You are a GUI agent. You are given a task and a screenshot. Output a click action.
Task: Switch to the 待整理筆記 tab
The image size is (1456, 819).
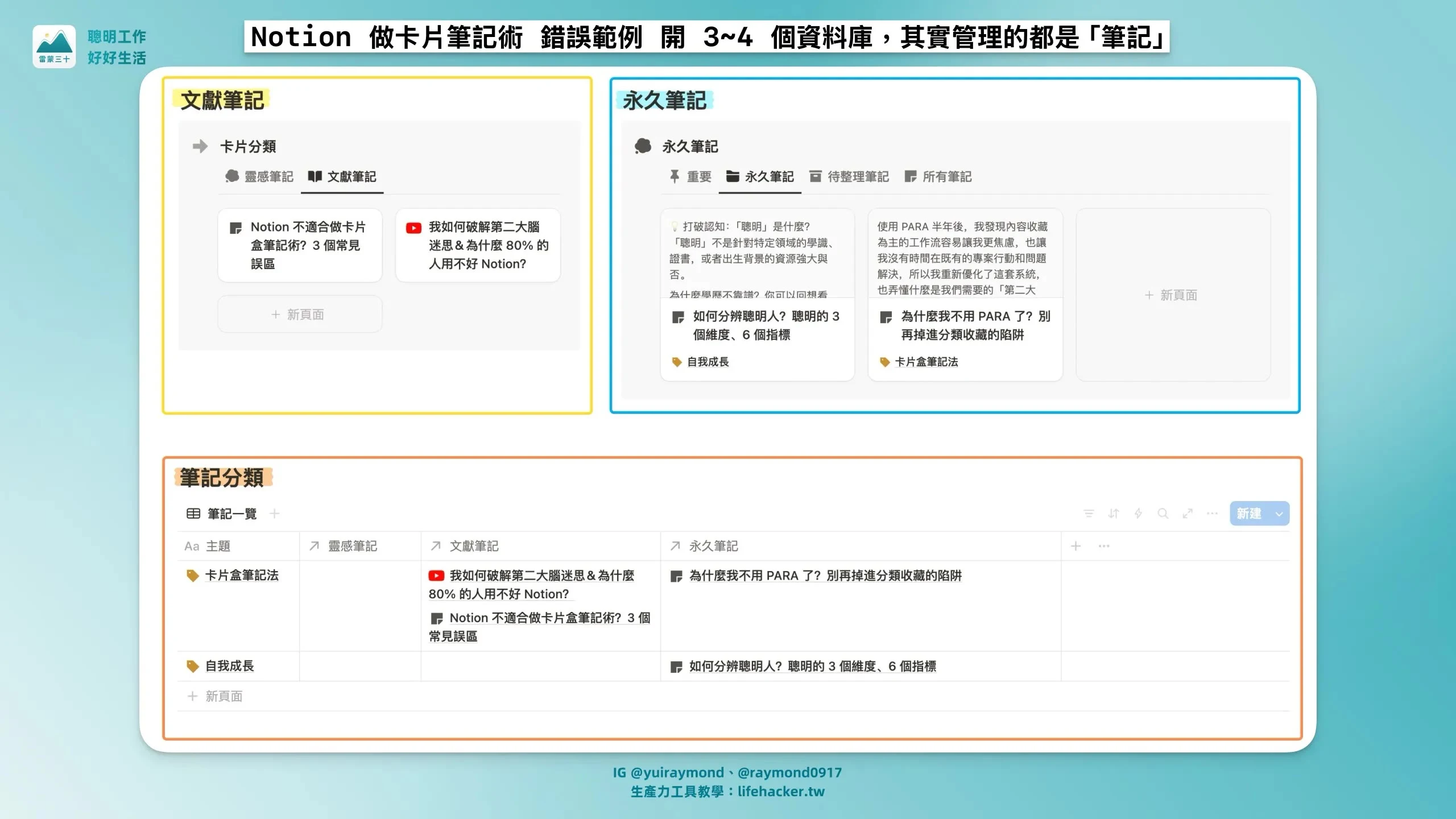pos(849,177)
